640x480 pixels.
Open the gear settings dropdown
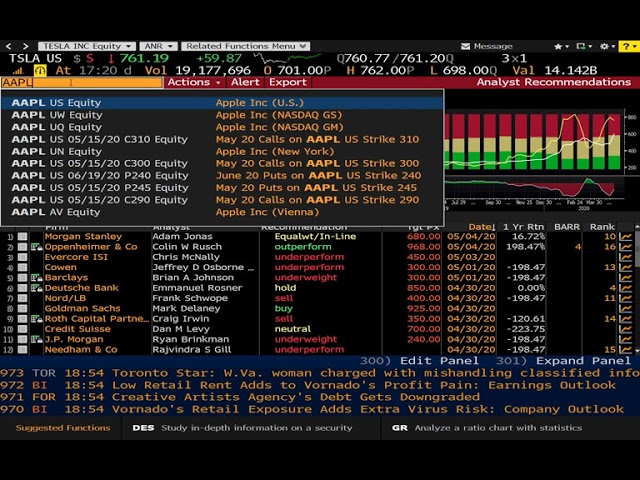pos(607,47)
